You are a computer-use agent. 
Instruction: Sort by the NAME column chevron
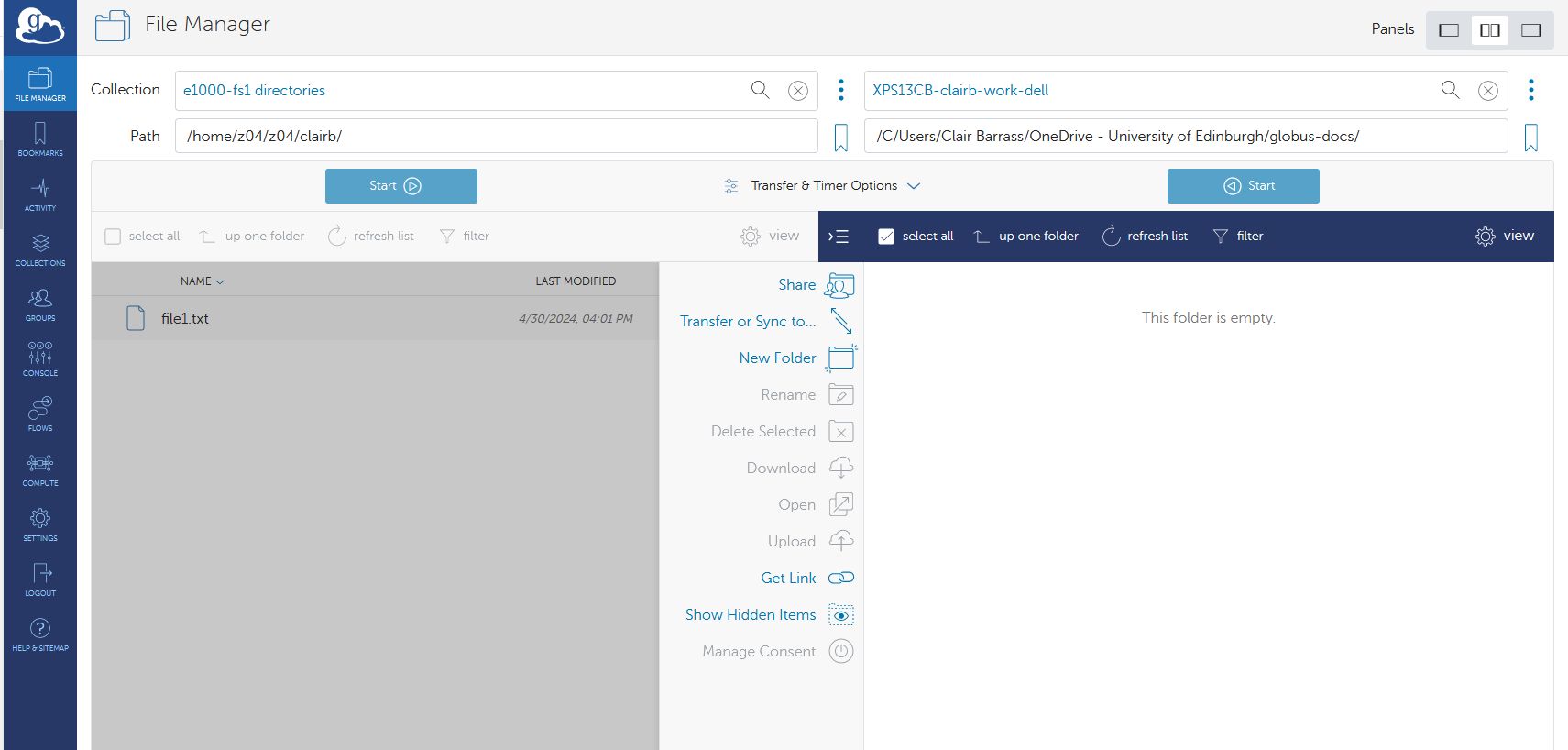coord(220,282)
